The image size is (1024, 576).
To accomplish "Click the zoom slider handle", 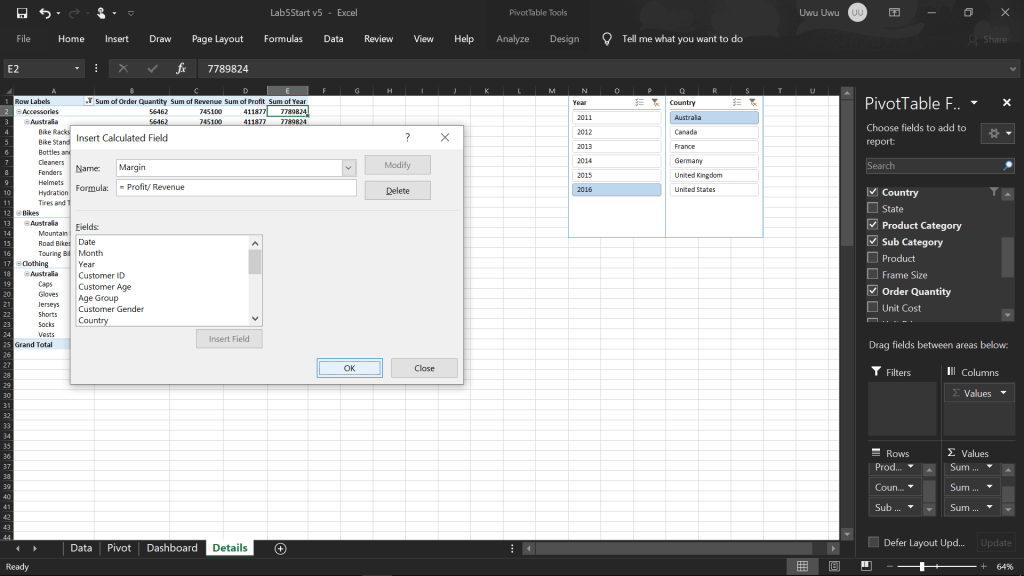I will point(921,567).
